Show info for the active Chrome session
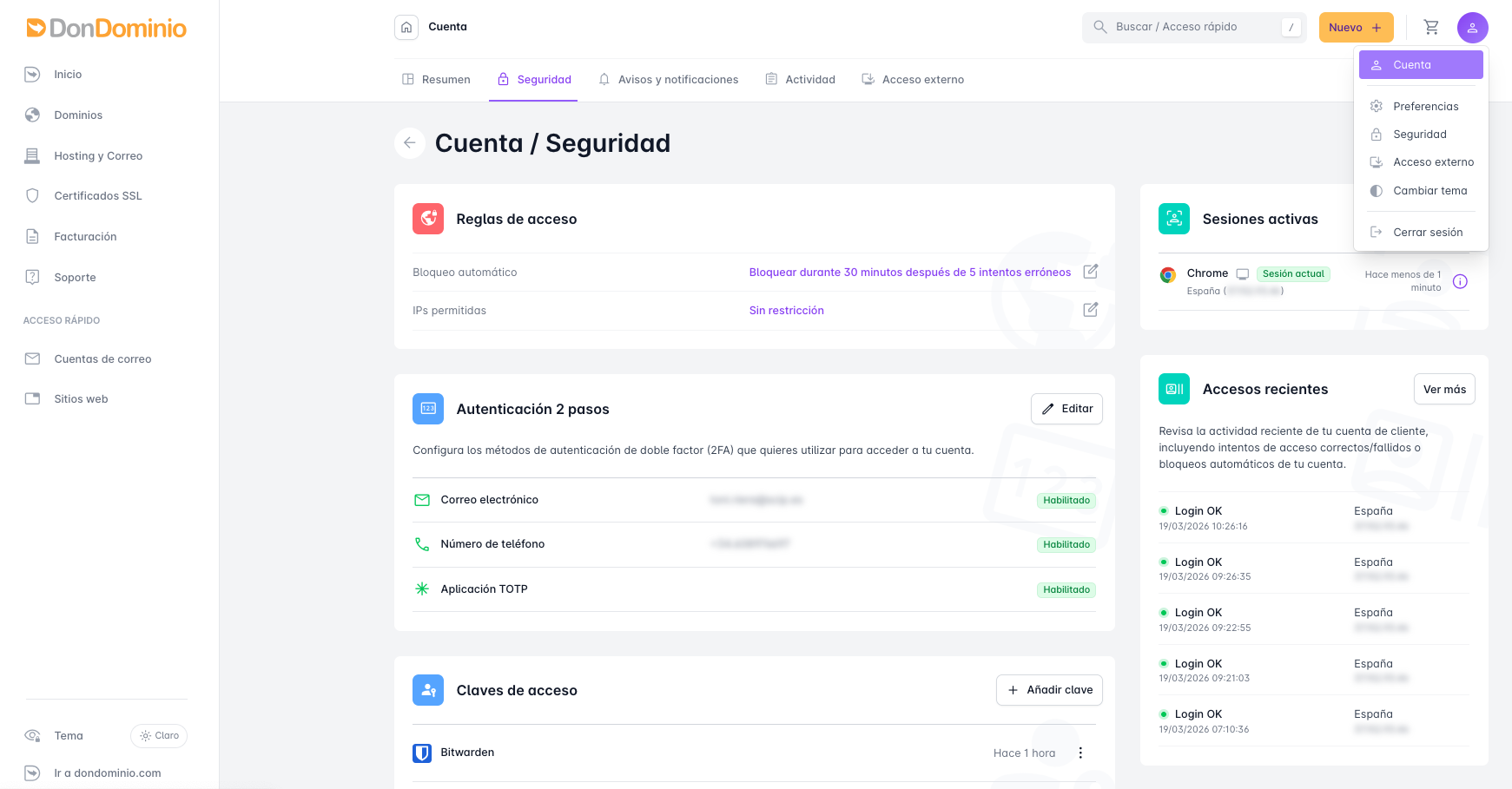 click(1460, 281)
